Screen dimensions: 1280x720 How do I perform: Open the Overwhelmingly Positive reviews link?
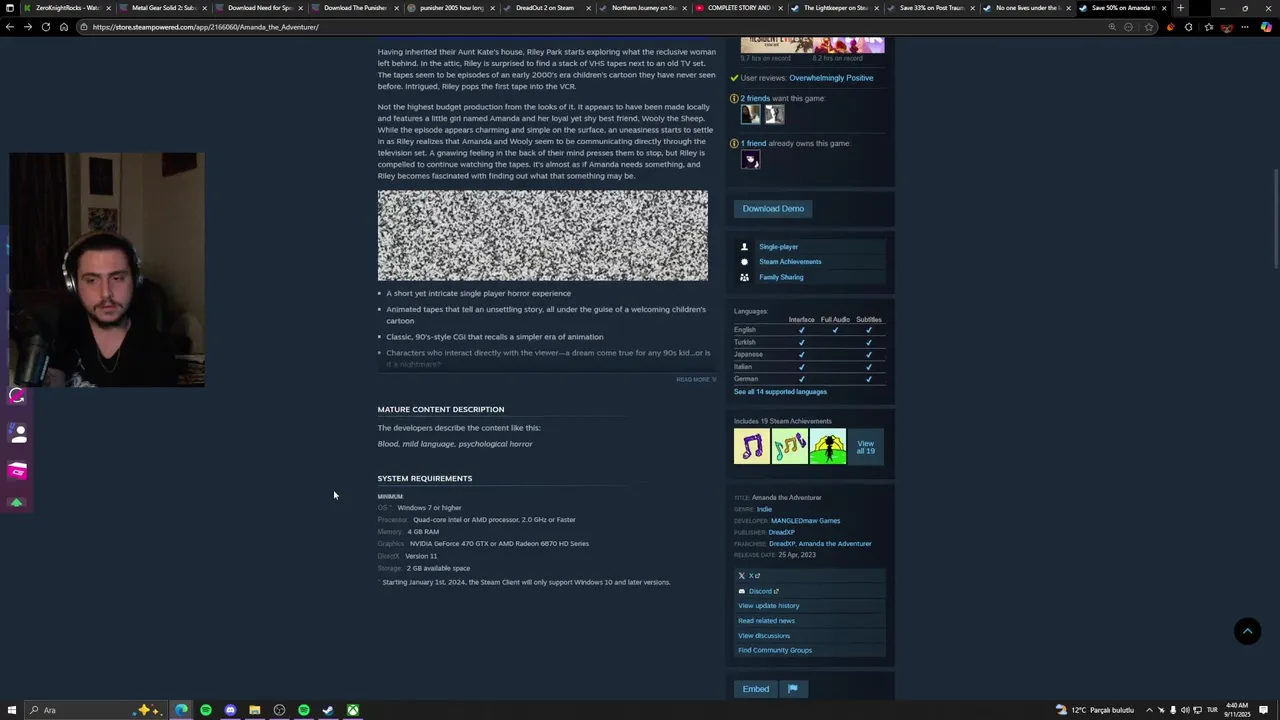(x=831, y=78)
